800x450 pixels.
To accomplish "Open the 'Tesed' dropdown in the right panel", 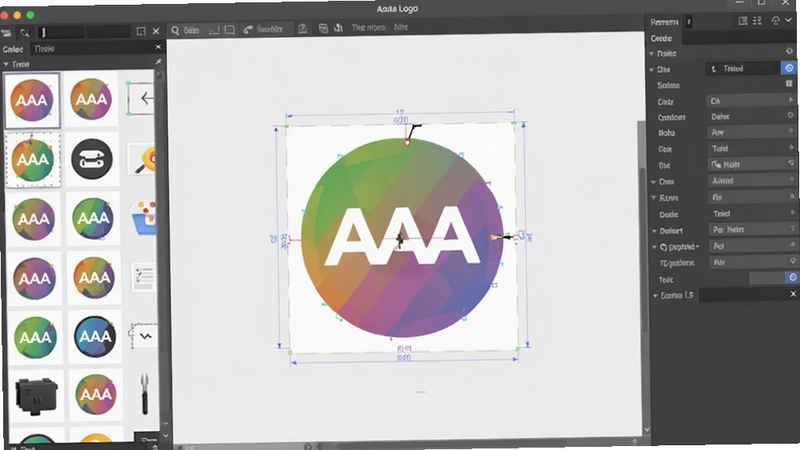I will (743, 68).
